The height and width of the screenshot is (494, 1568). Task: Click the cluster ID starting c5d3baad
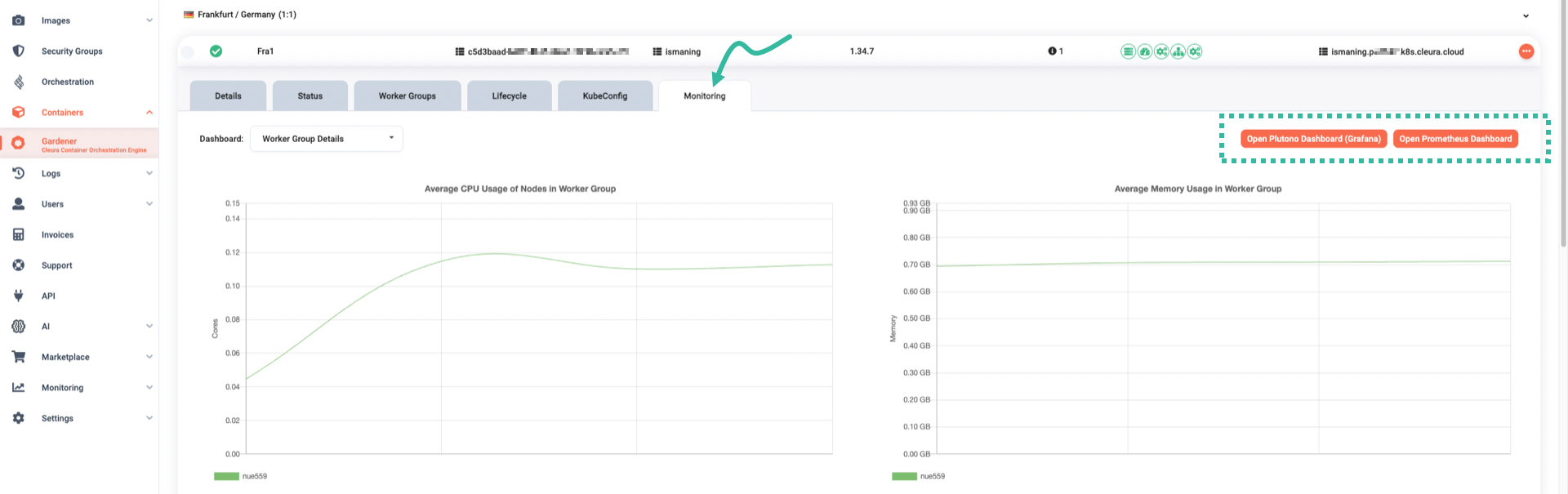point(548,51)
